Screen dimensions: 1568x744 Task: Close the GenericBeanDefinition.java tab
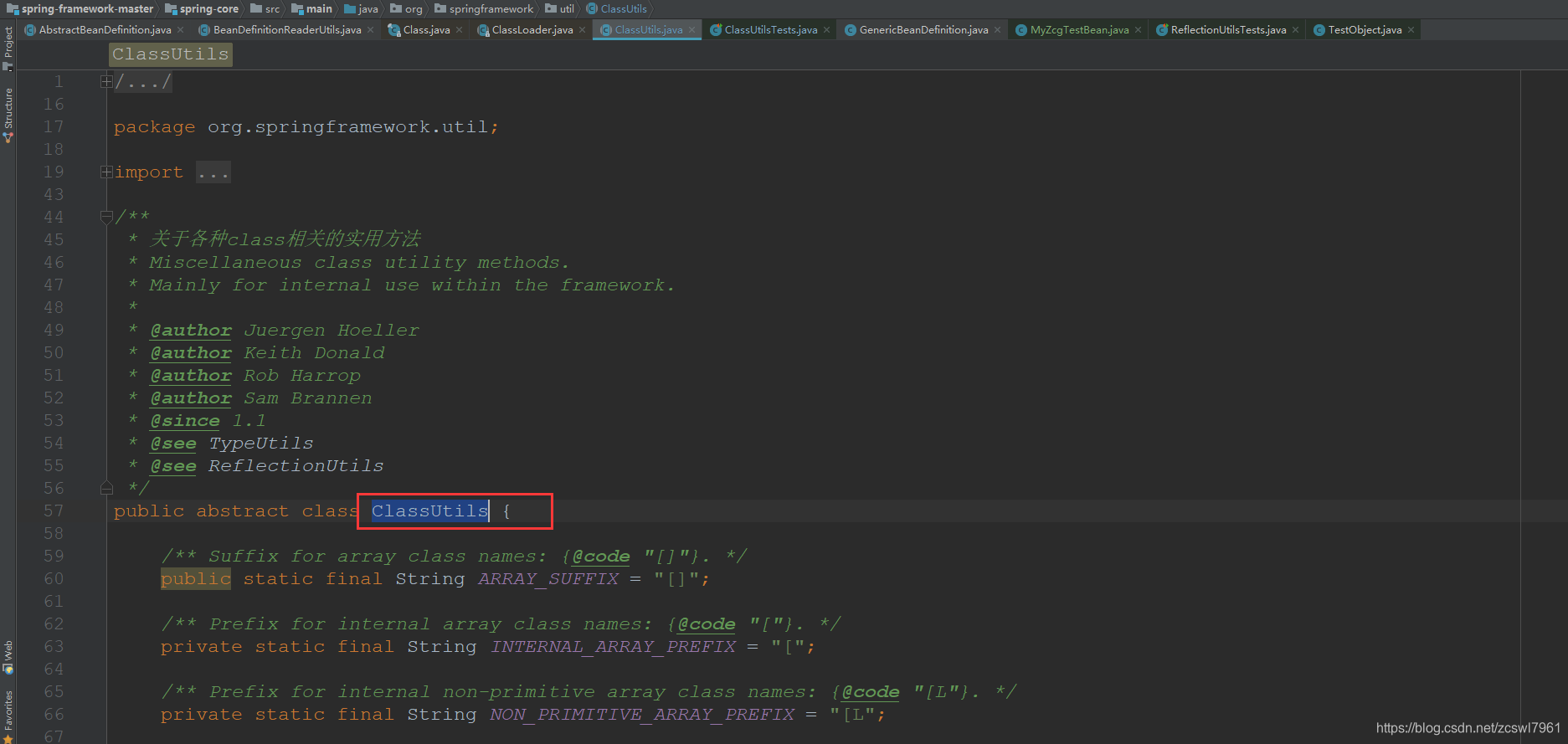coord(997,30)
